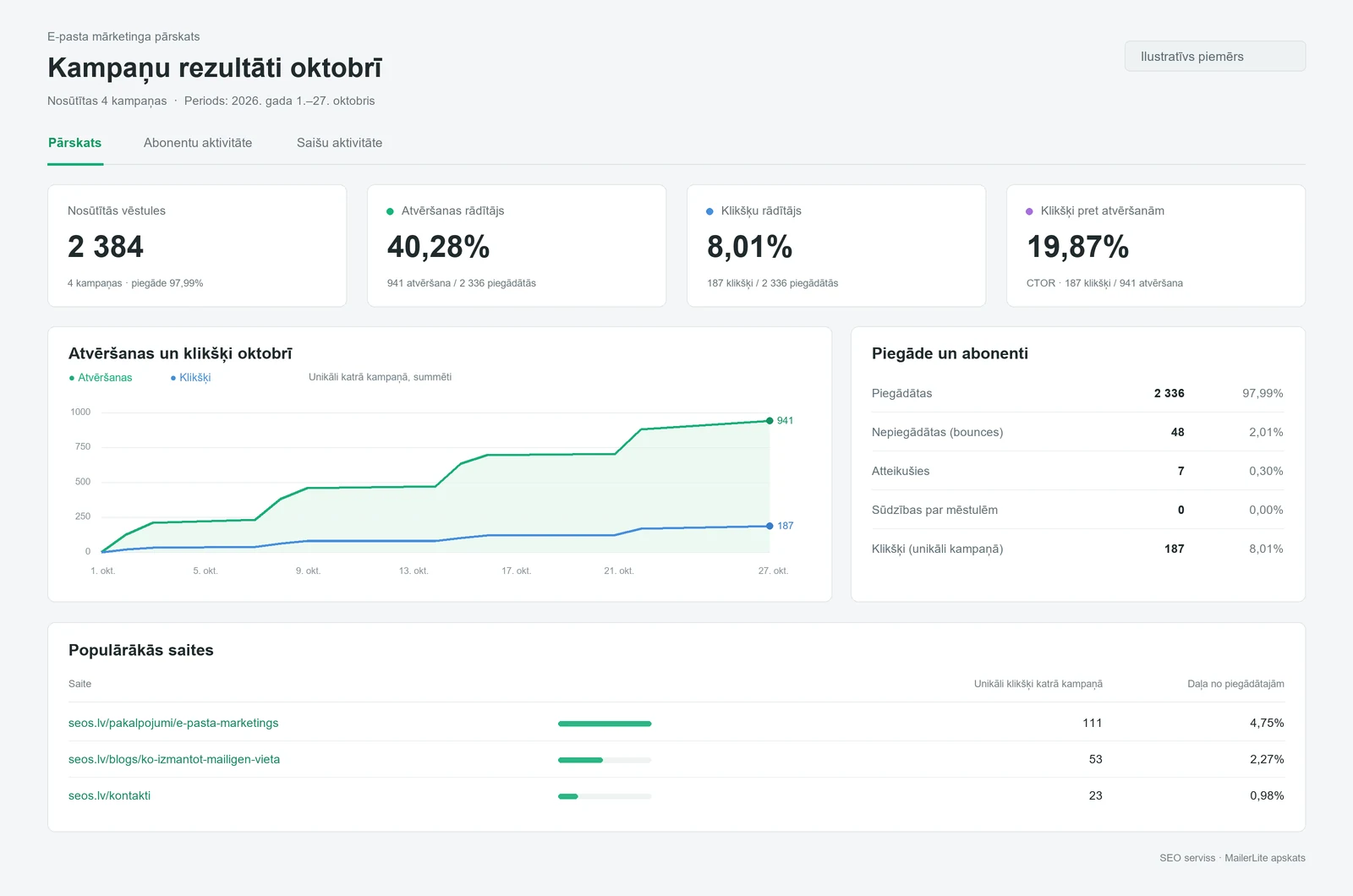
Task: Click the 2 336 delivered count
Action: [1169, 393]
